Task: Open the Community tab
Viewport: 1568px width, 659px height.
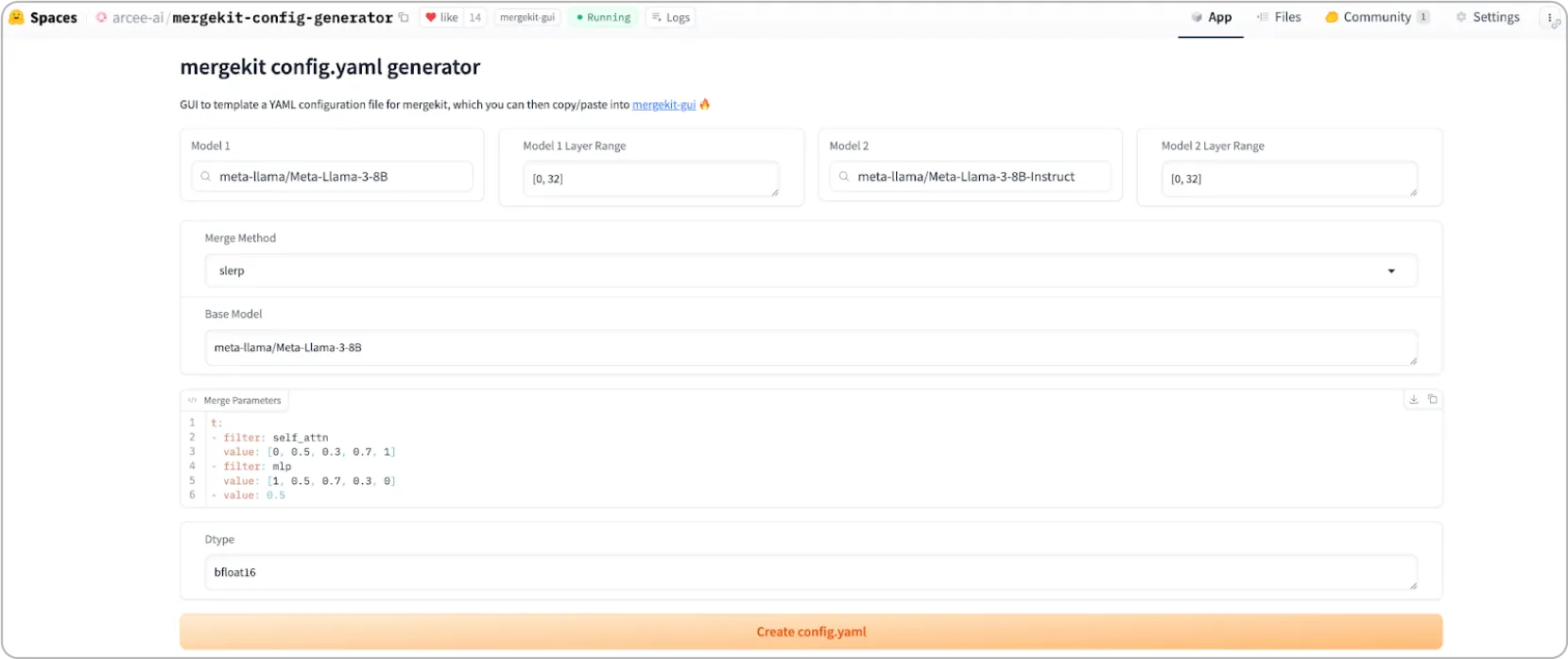Action: tap(1376, 17)
